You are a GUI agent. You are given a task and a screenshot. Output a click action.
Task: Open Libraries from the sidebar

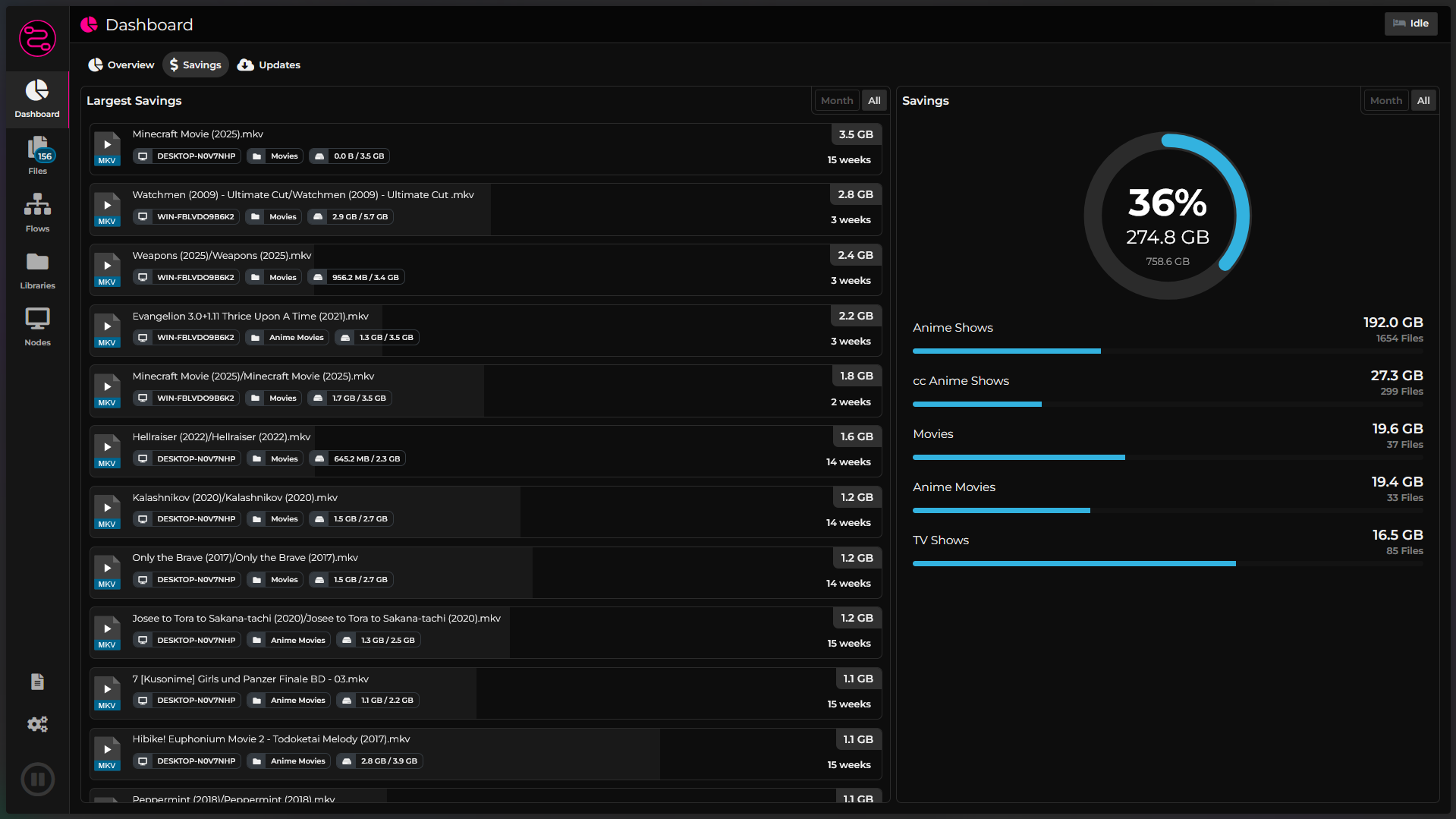click(x=37, y=270)
